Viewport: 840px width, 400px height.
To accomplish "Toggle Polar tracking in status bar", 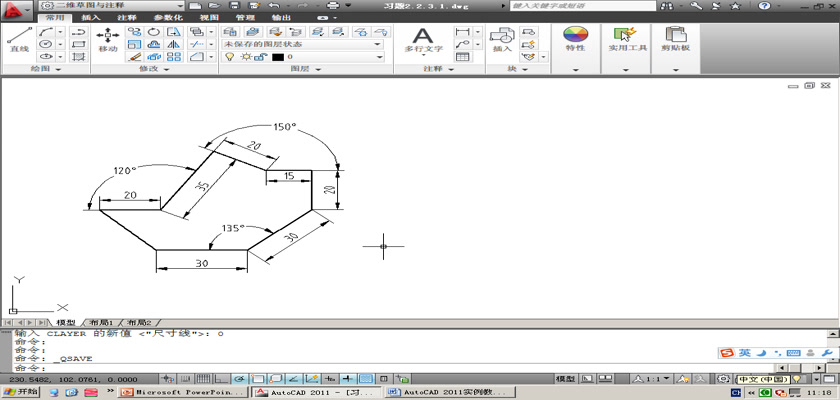I will [x=240, y=379].
